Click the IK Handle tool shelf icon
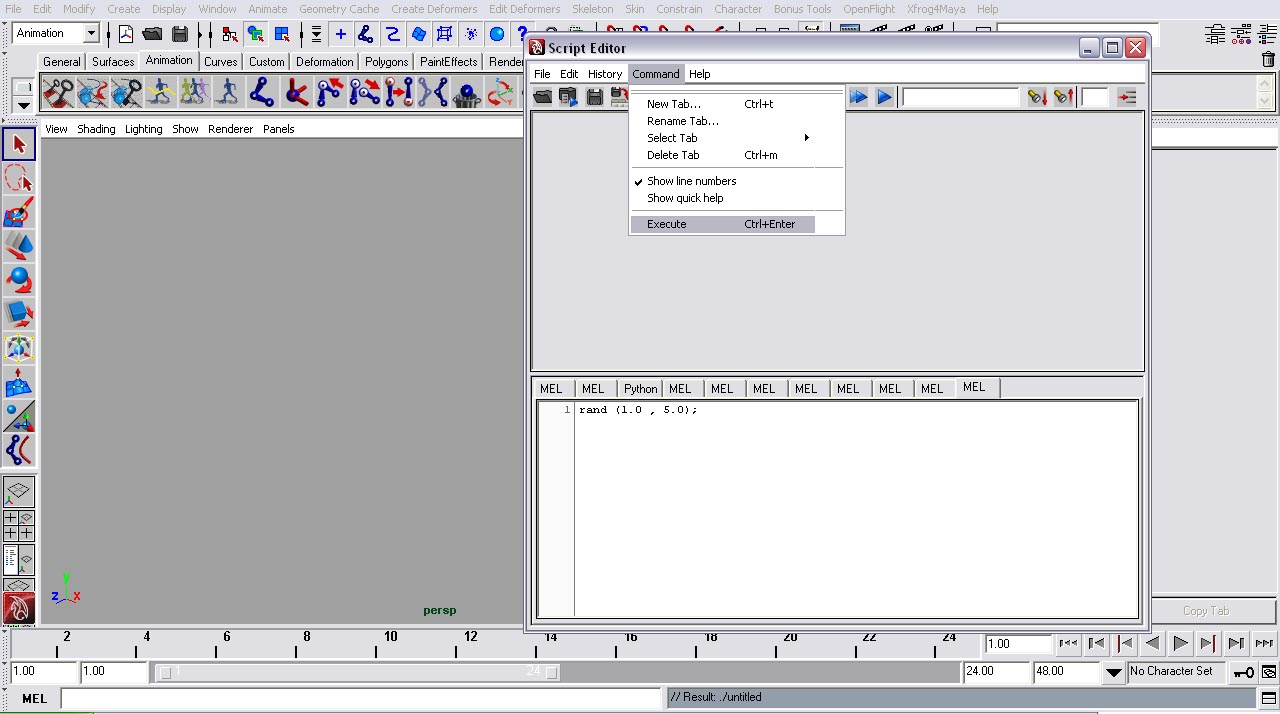This screenshot has height=714, width=1280. pyautogui.click(x=296, y=94)
